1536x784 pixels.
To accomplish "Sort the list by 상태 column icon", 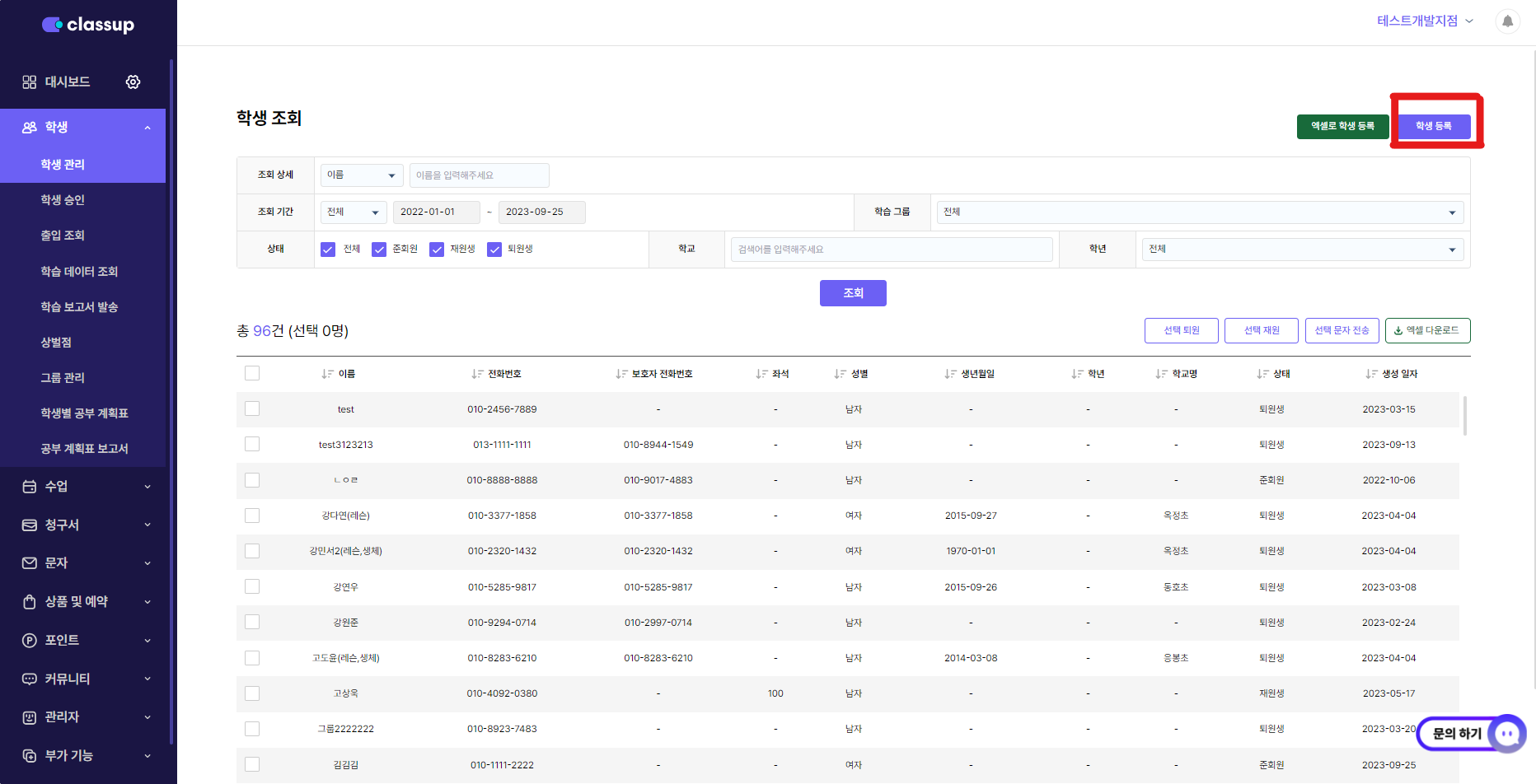I will pos(1262,374).
